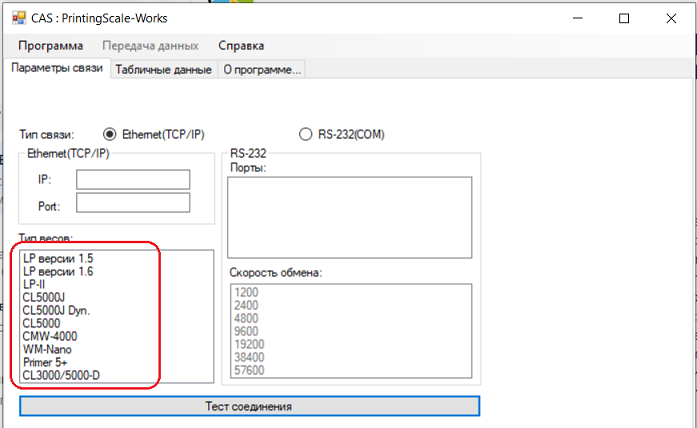697x428 pixels.
Task: Select CMW-4000 scale type
Action: click(49, 336)
